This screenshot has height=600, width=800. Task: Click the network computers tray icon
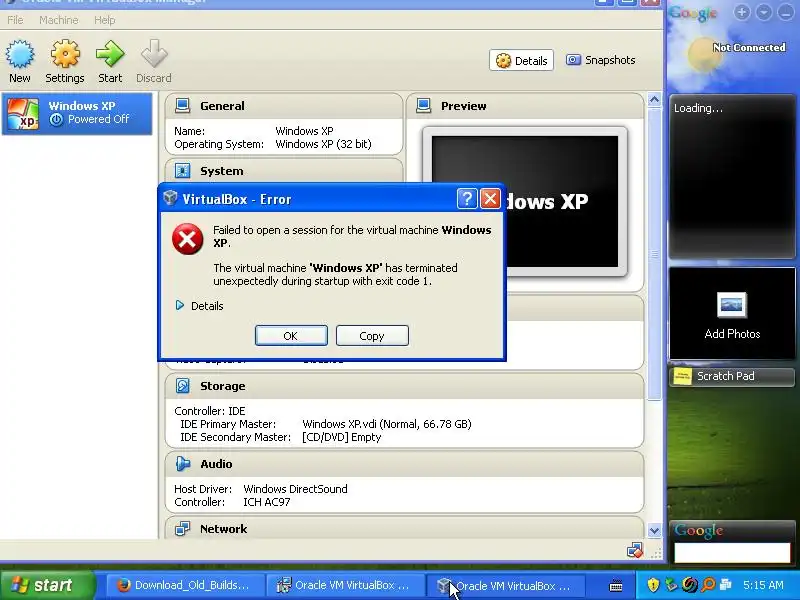[x=726, y=585]
